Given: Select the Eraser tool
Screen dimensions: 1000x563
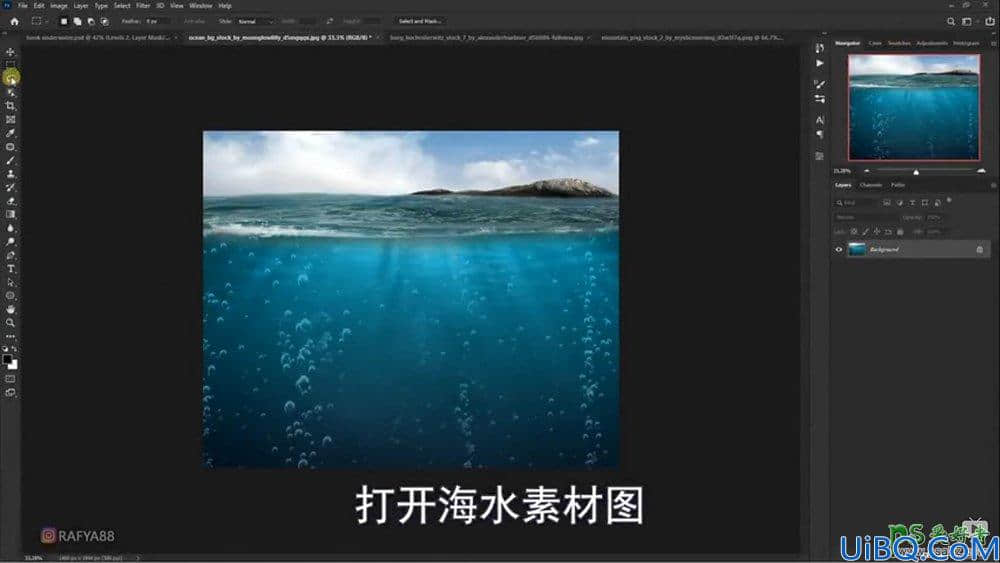Looking at the screenshot, I should tap(10, 201).
